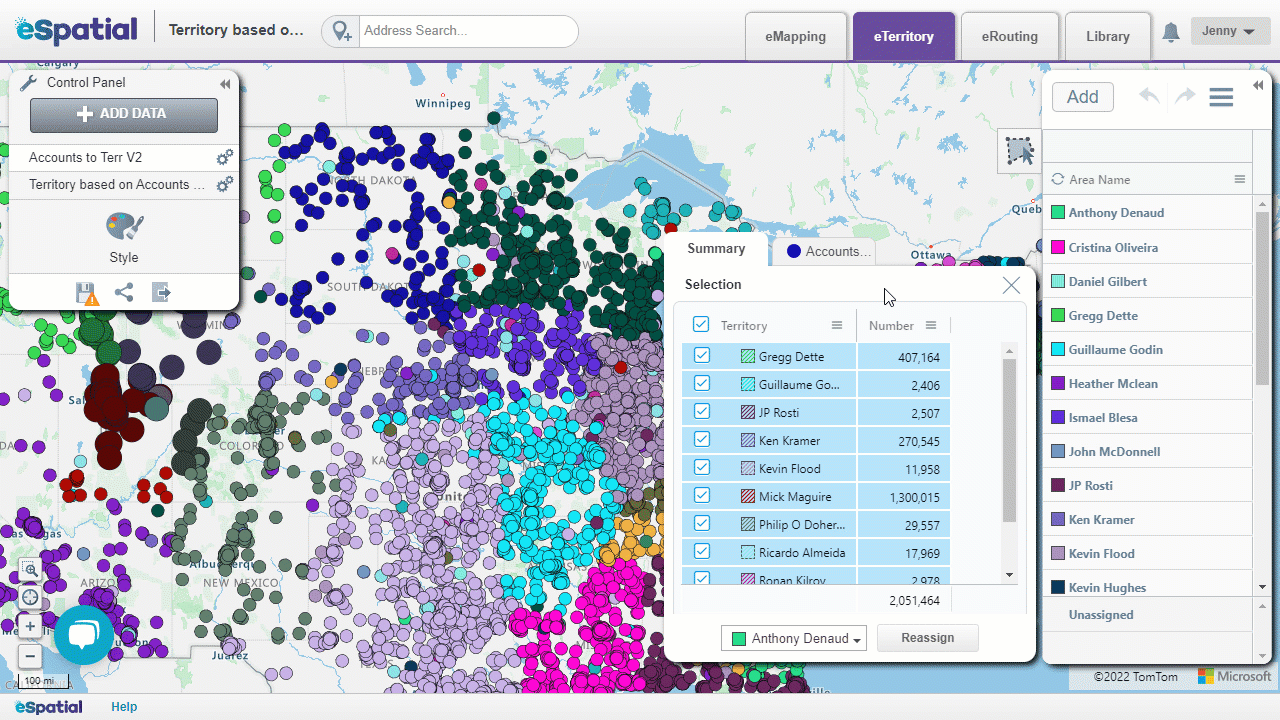Open the live chat bubble

click(x=84, y=635)
